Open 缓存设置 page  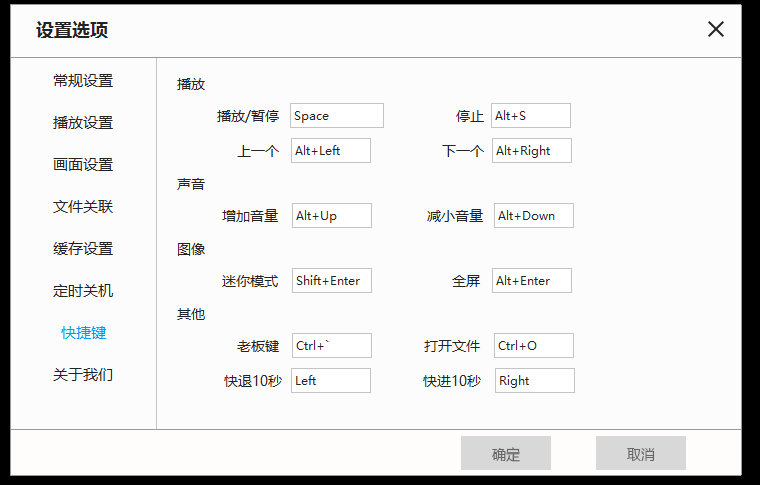point(83,249)
